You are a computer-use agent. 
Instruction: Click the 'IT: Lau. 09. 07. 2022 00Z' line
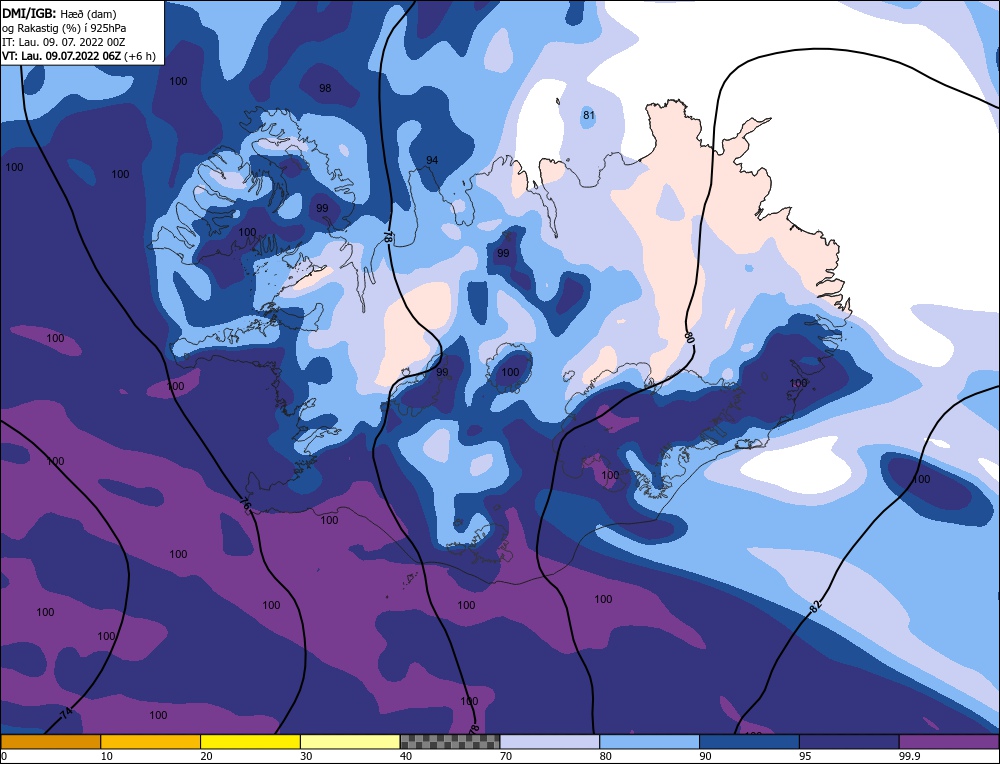(63, 41)
